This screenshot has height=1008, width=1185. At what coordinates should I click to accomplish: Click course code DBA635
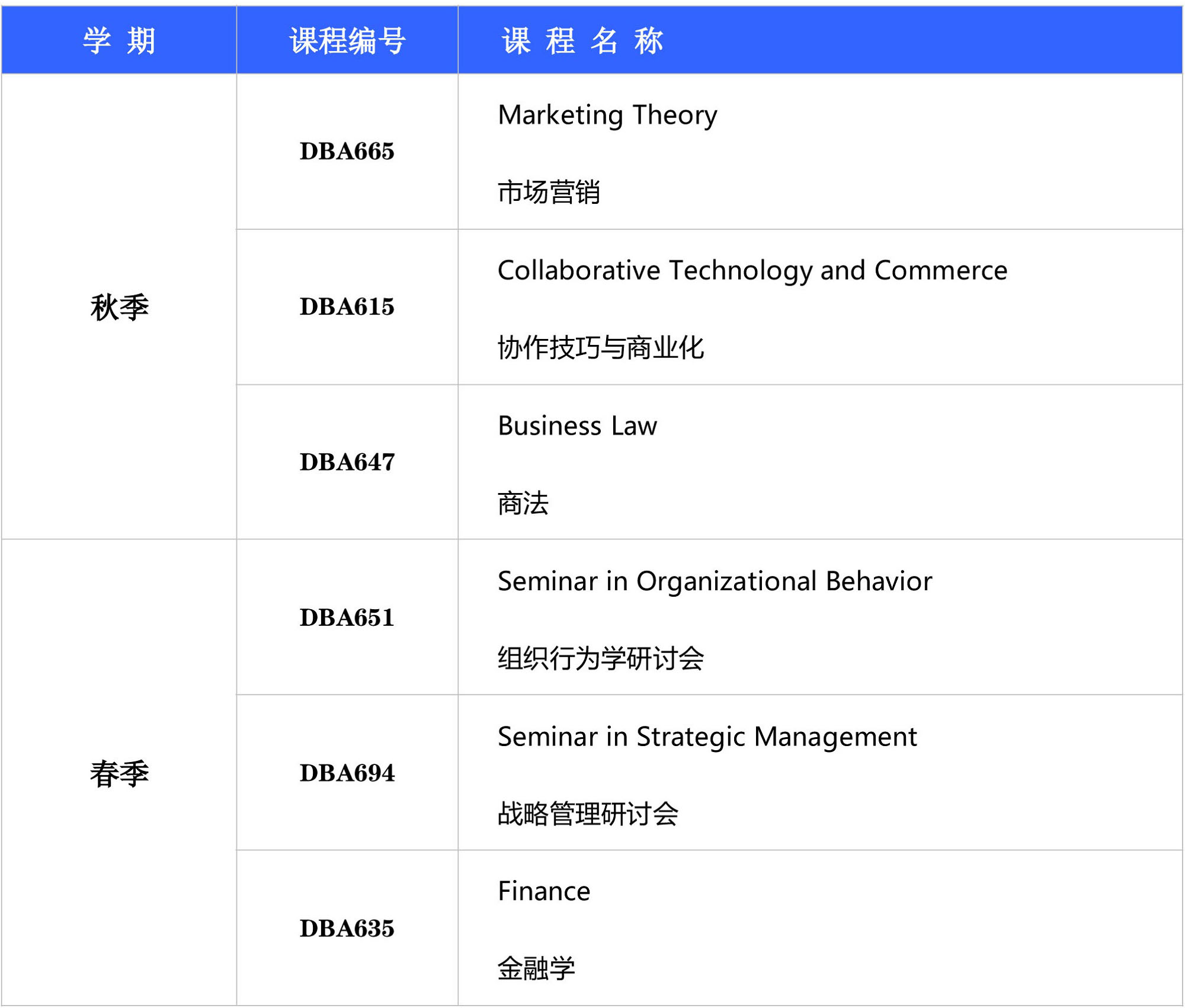click(347, 928)
